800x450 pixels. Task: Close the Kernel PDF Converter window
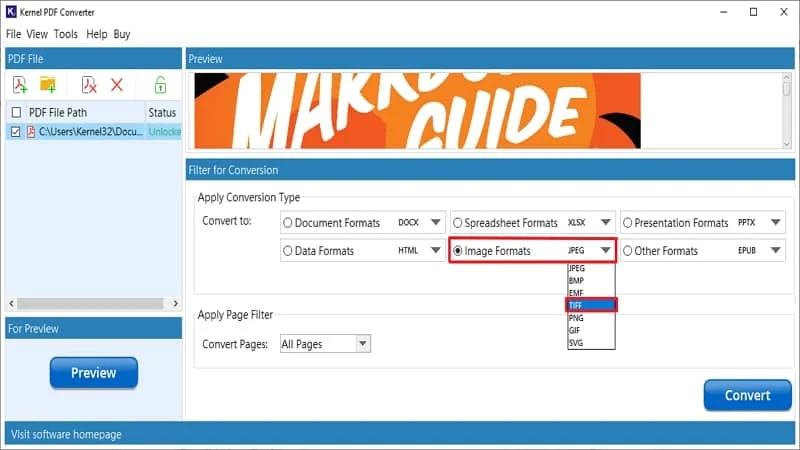(784, 12)
